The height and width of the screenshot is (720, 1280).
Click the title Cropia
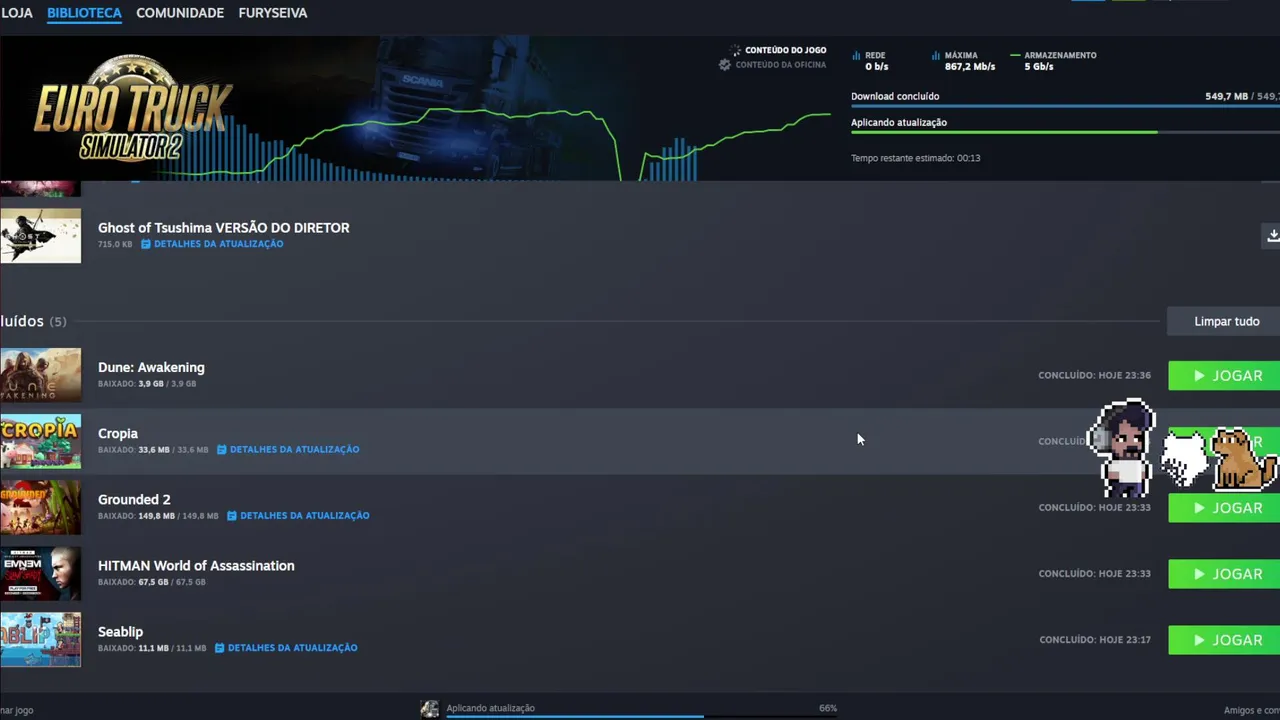point(118,434)
